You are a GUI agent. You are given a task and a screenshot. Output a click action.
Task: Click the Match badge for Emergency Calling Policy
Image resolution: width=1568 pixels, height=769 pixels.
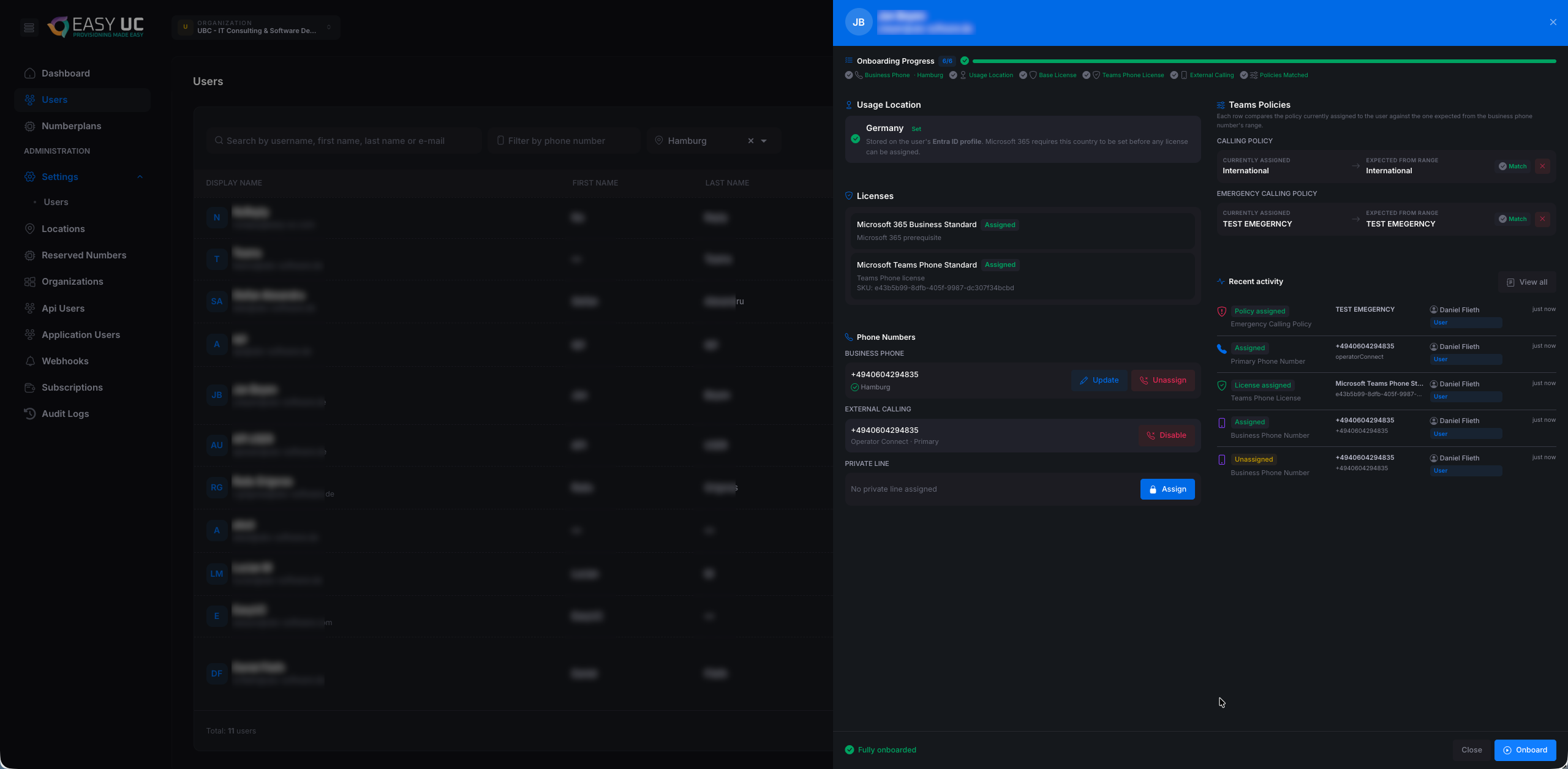click(x=1513, y=219)
